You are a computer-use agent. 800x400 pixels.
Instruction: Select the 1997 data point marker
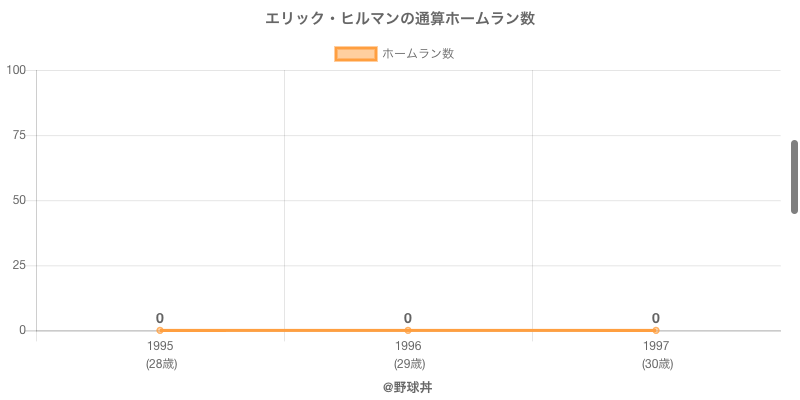[656, 331]
